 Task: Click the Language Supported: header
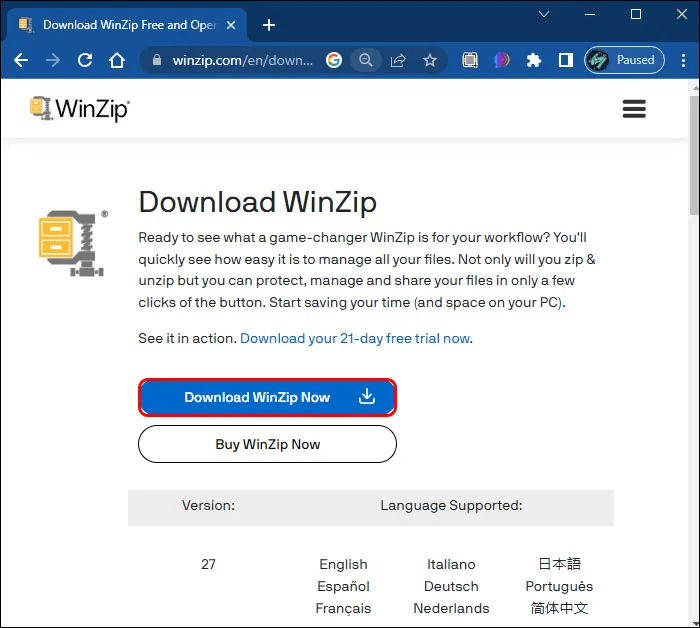tap(451, 505)
